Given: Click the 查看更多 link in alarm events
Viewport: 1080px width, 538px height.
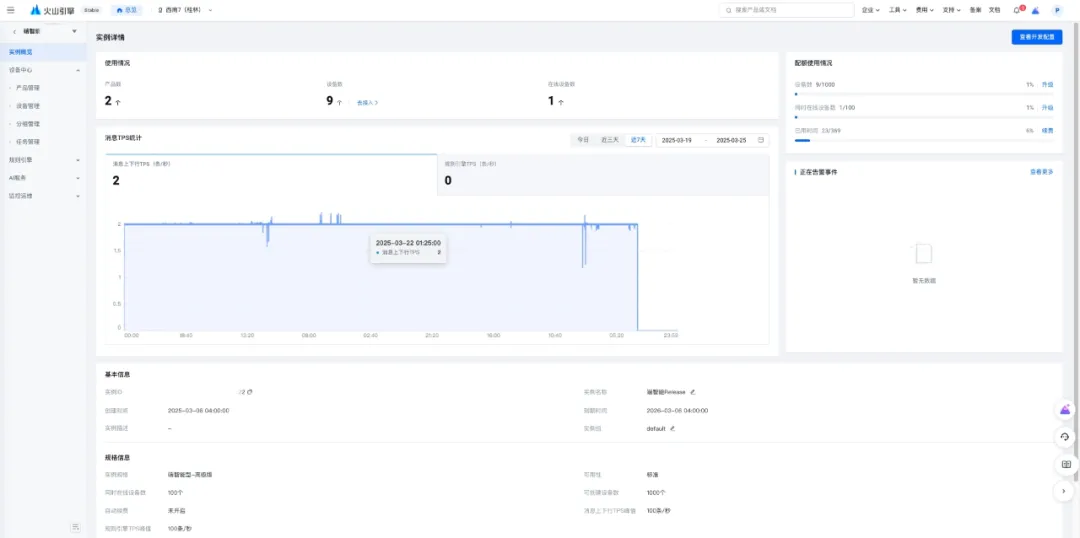Looking at the screenshot, I should coord(1041,172).
